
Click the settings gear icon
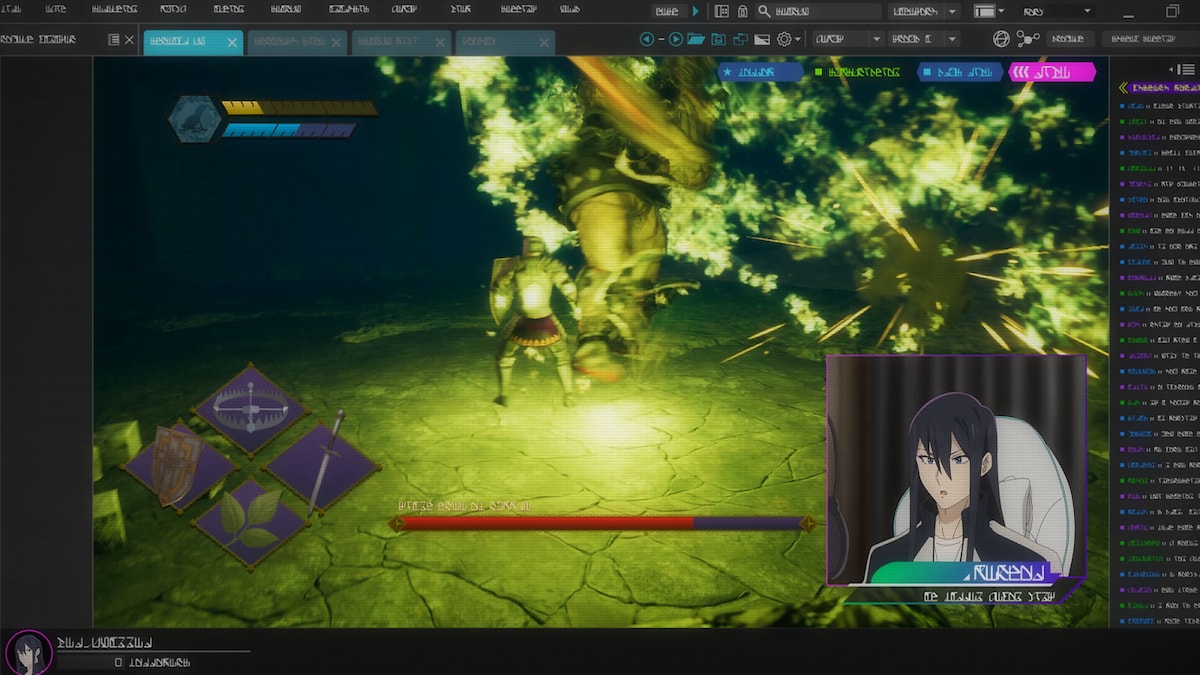point(784,39)
